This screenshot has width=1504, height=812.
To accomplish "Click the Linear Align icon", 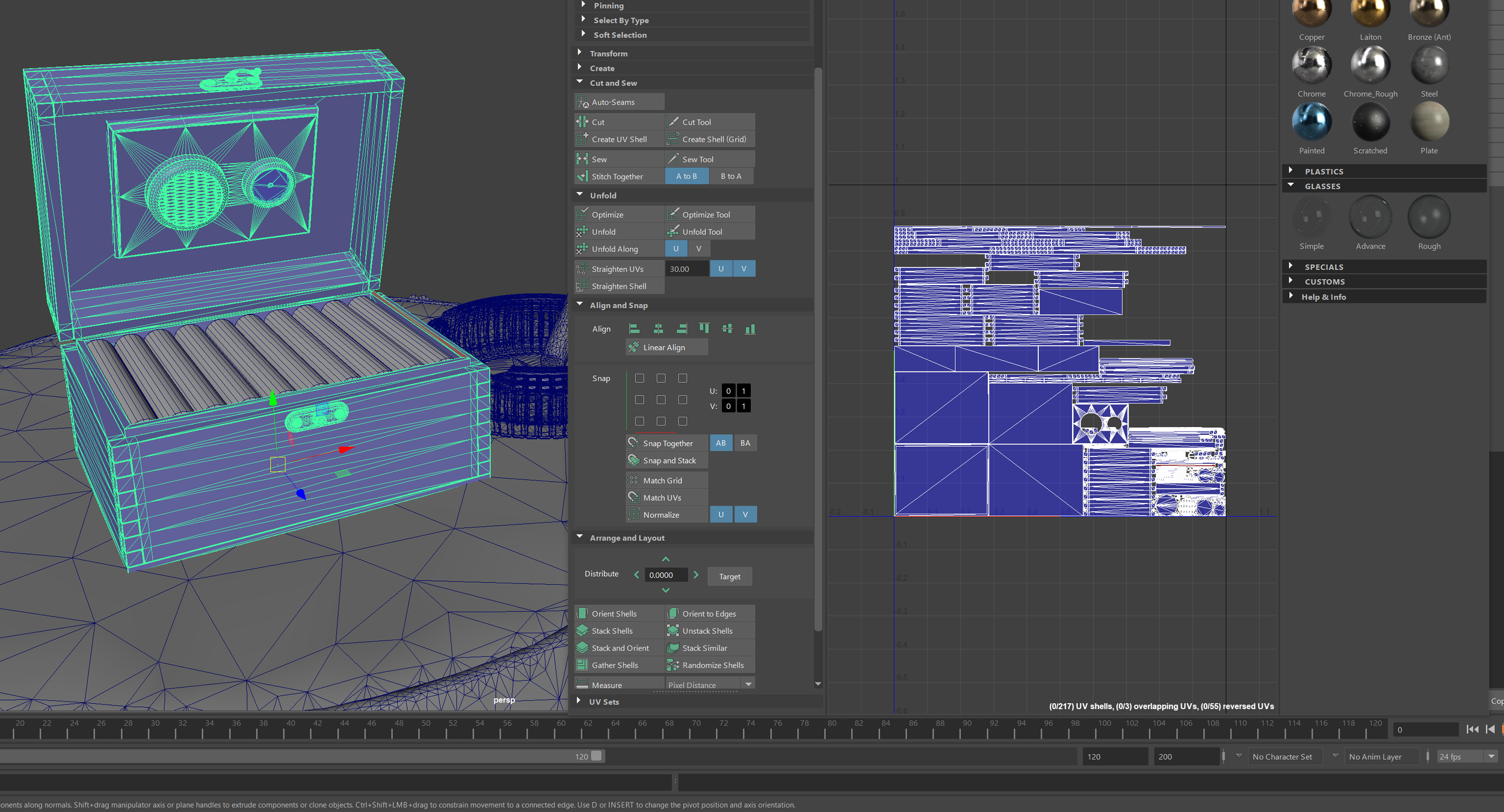I will tap(633, 348).
